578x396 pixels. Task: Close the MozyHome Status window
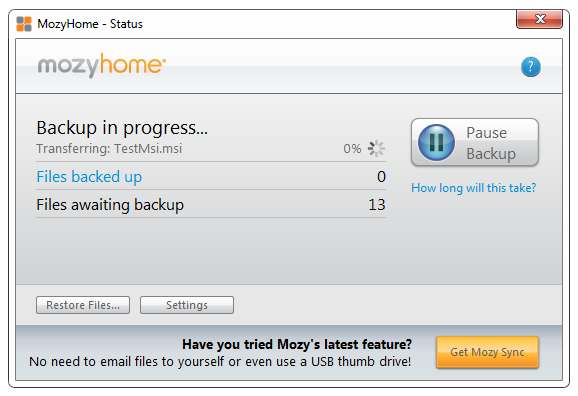tap(539, 19)
